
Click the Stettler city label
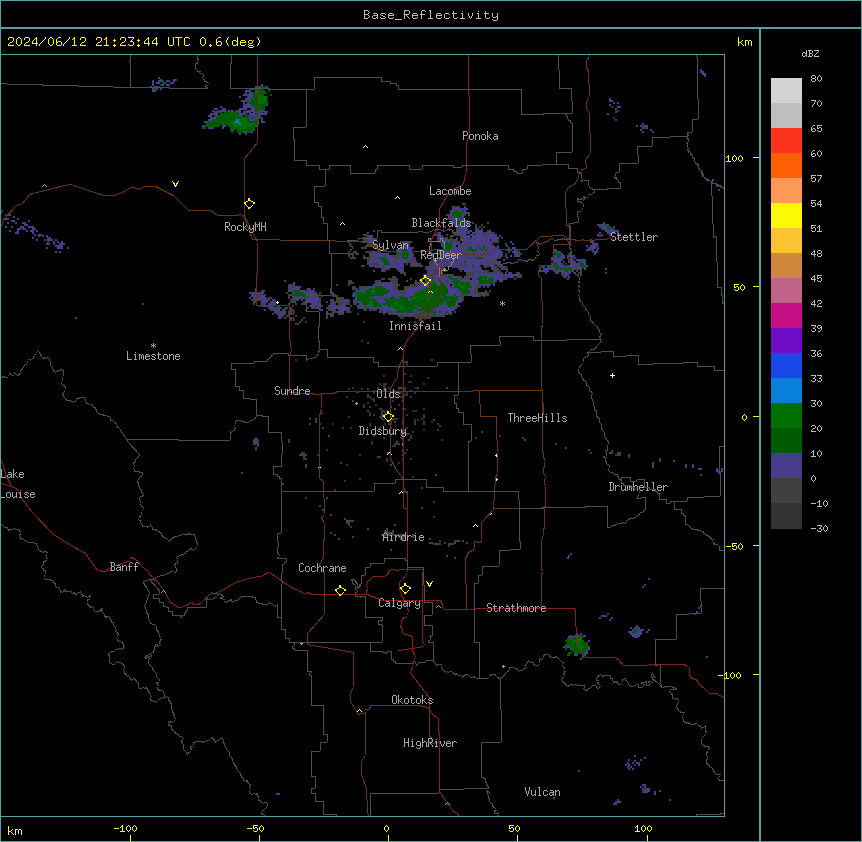click(634, 237)
